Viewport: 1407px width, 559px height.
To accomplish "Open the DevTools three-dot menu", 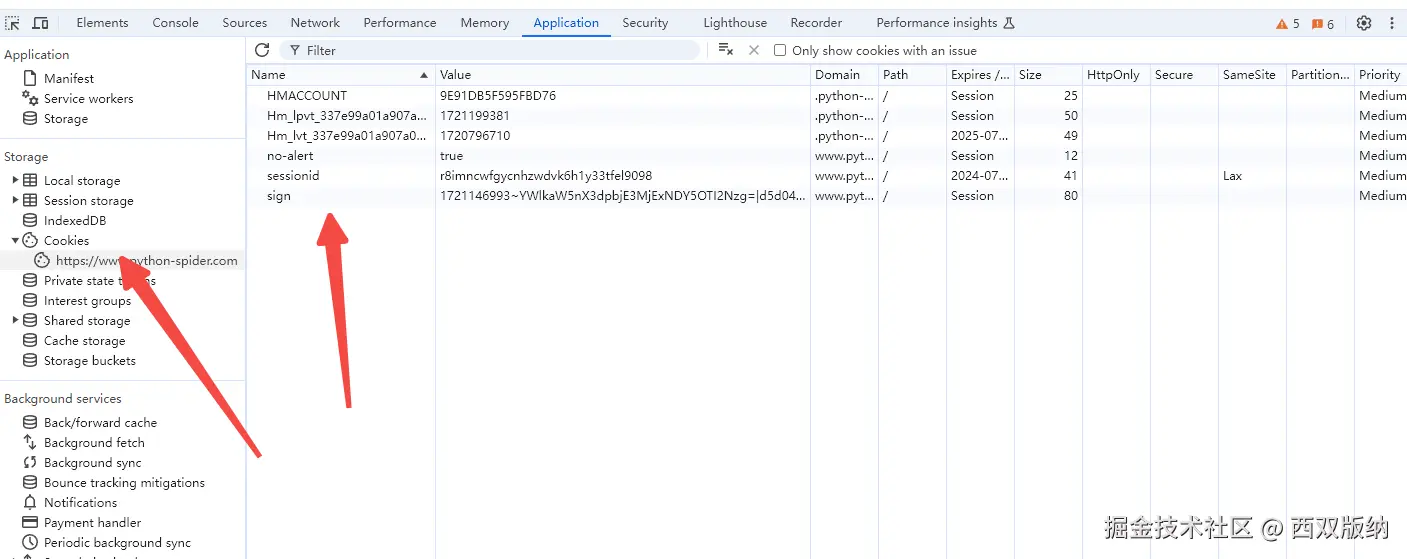I will pos(1392,23).
